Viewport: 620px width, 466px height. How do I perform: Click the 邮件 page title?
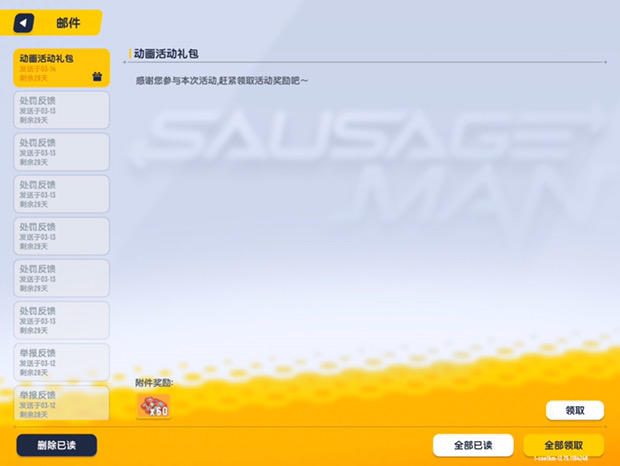(x=68, y=23)
